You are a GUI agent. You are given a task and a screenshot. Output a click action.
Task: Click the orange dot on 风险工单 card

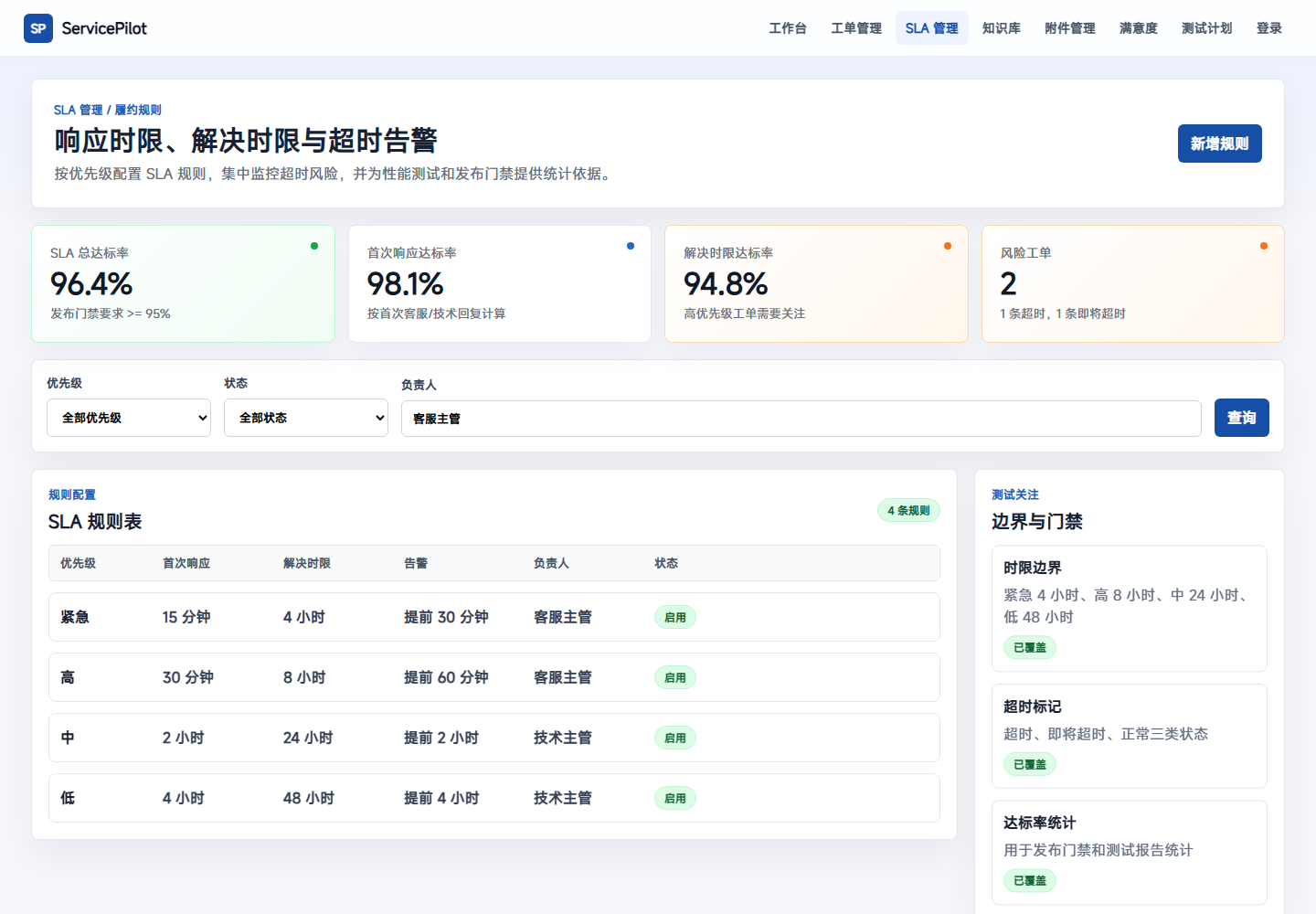pos(1264,246)
